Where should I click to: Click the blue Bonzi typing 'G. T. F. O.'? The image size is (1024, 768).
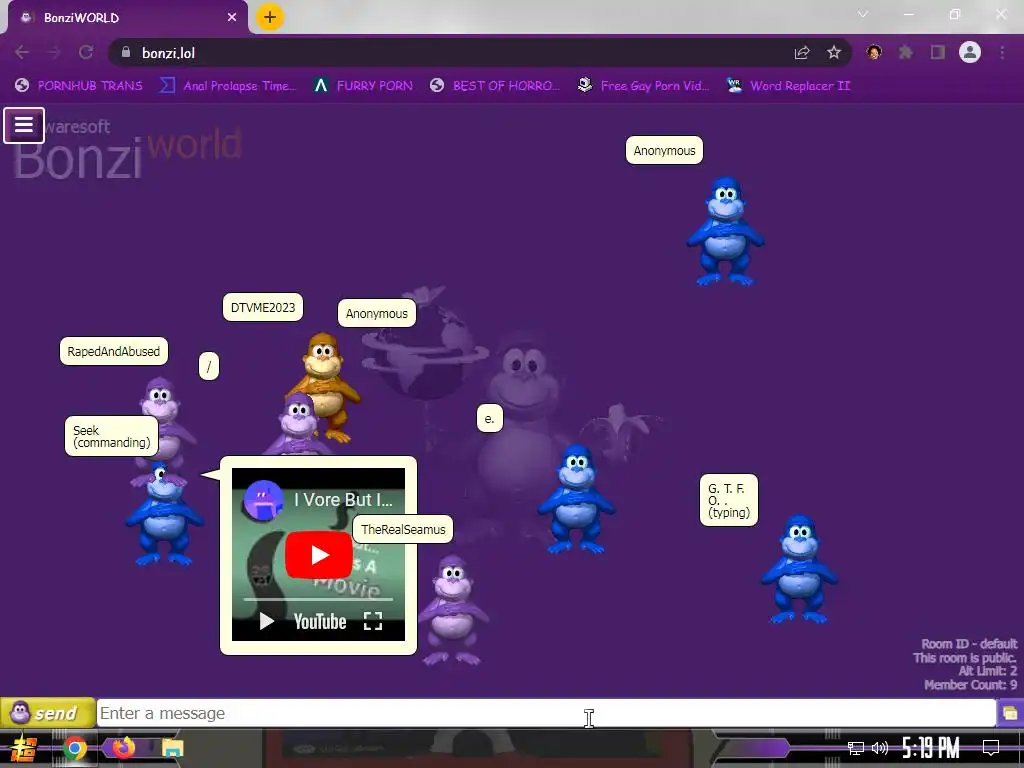point(799,569)
